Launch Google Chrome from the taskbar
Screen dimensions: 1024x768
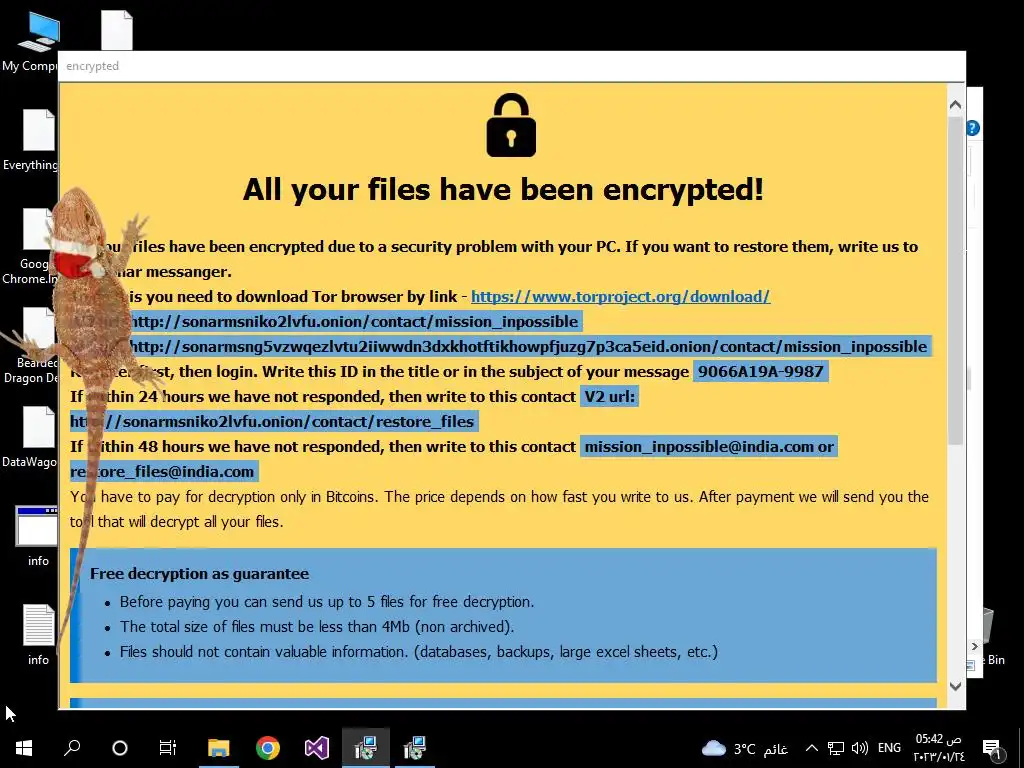pyautogui.click(x=268, y=748)
